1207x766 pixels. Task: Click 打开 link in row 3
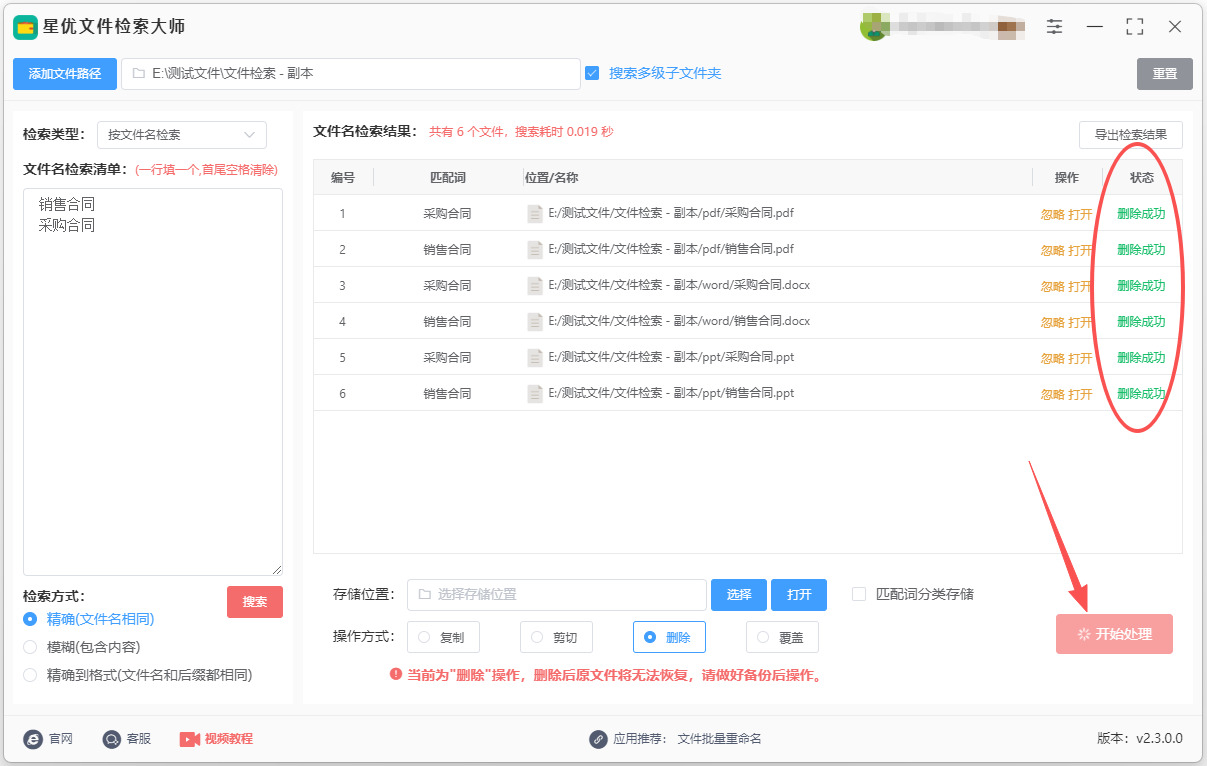coord(1080,286)
